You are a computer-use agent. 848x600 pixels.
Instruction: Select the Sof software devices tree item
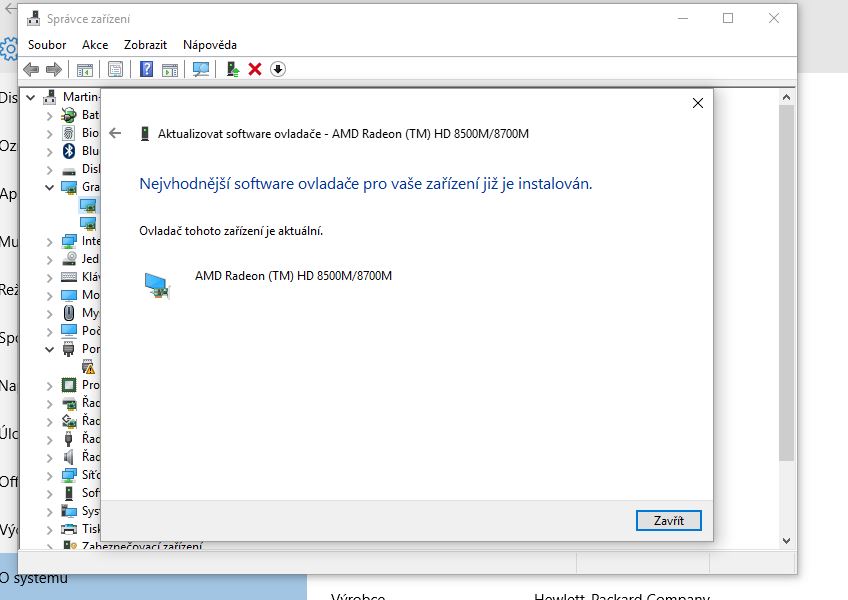tap(90, 493)
